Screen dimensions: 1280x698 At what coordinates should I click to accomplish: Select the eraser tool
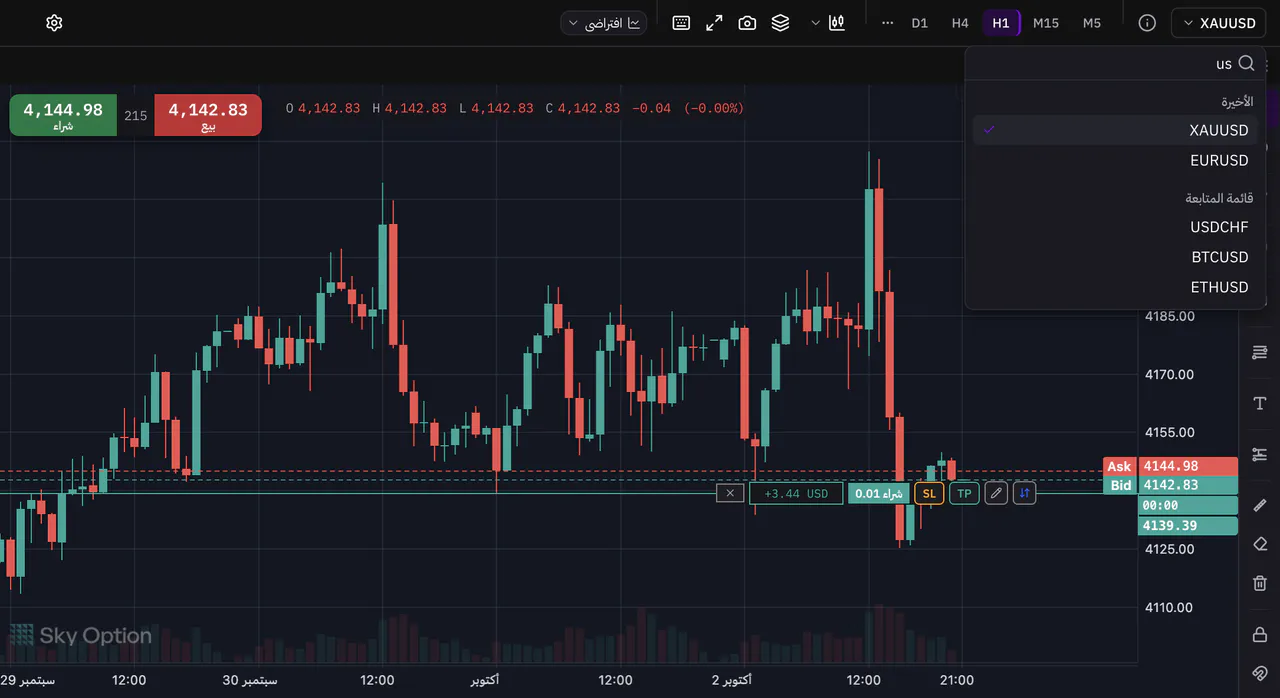click(1260, 544)
